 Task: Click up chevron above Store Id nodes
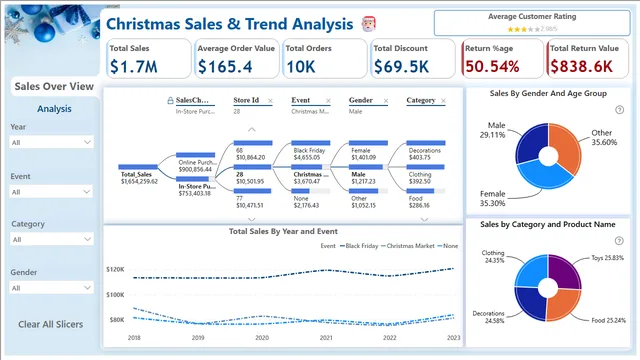tap(252, 129)
